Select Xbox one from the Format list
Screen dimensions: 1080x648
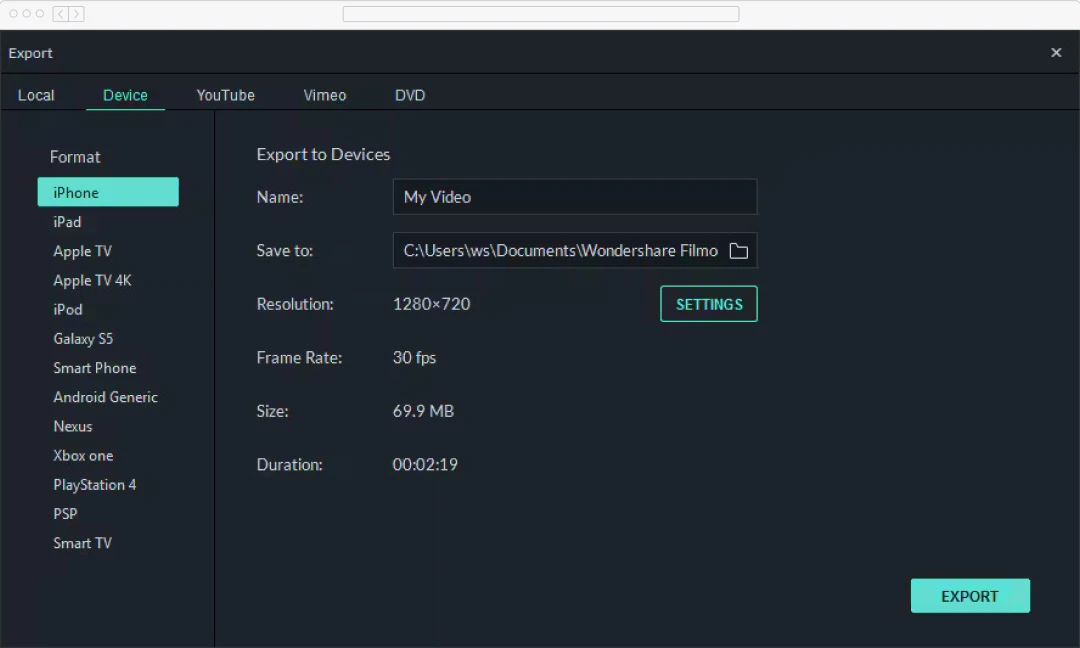83,455
